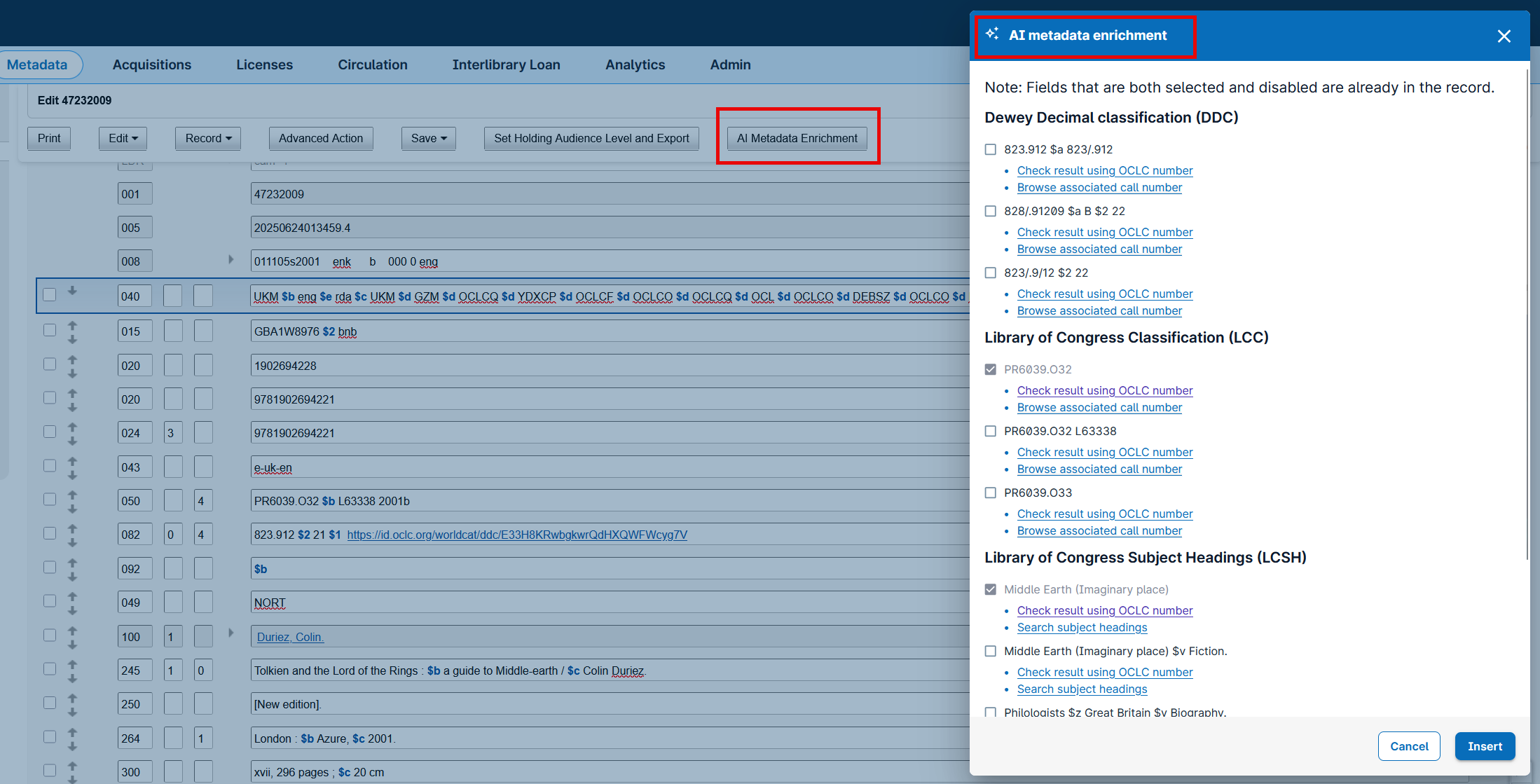1540x784 pixels.
Task: Open the Record dropdown menu
Action: click(208, 138)
